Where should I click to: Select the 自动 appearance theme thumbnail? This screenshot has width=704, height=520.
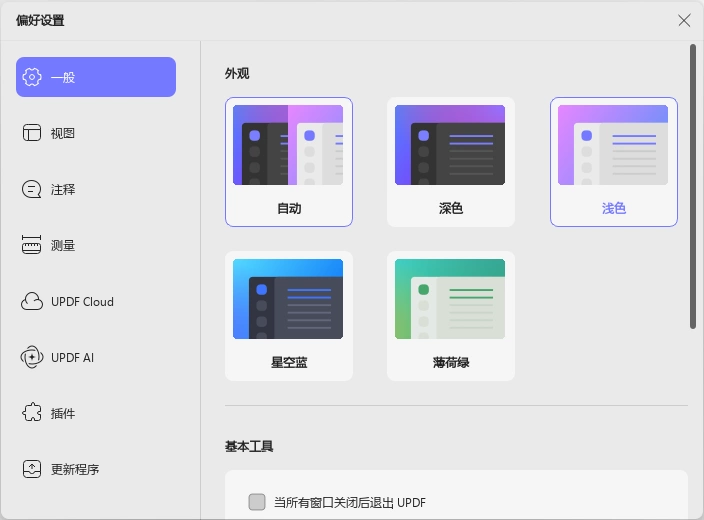pyautogui.click(x=288, y=145)
